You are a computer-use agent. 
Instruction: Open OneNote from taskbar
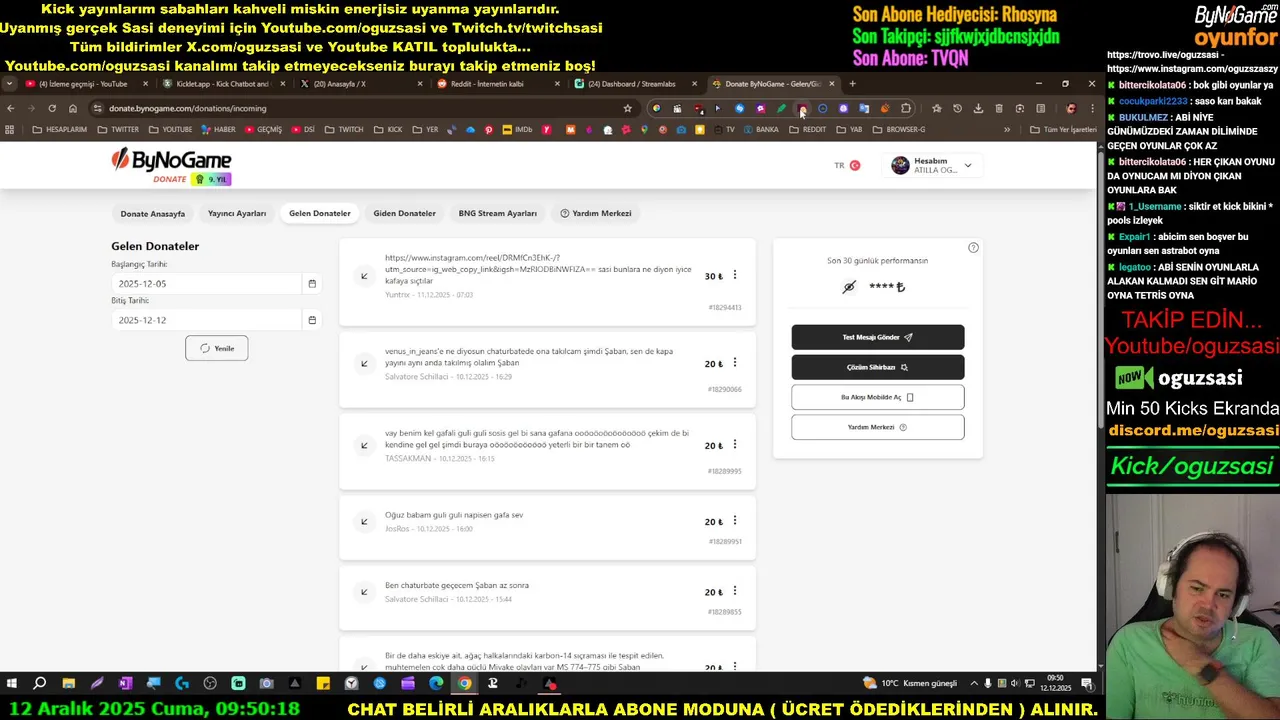125,684
